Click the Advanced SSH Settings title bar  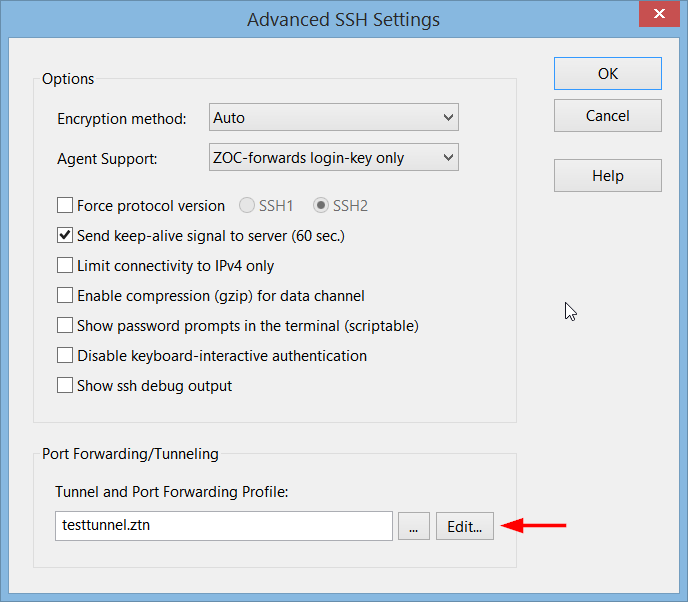coord(343,19)
